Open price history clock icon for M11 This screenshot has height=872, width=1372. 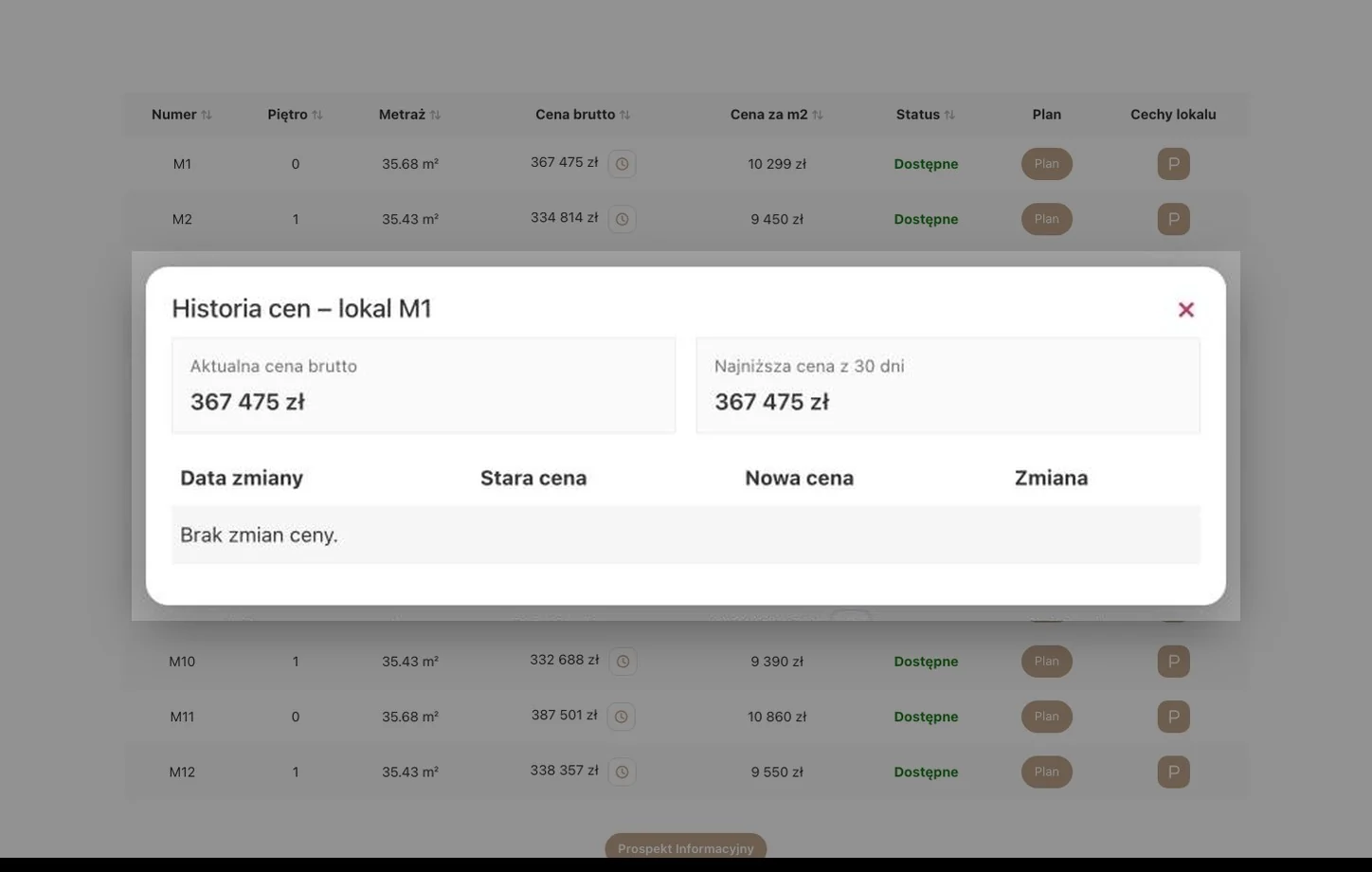point(621,717)
